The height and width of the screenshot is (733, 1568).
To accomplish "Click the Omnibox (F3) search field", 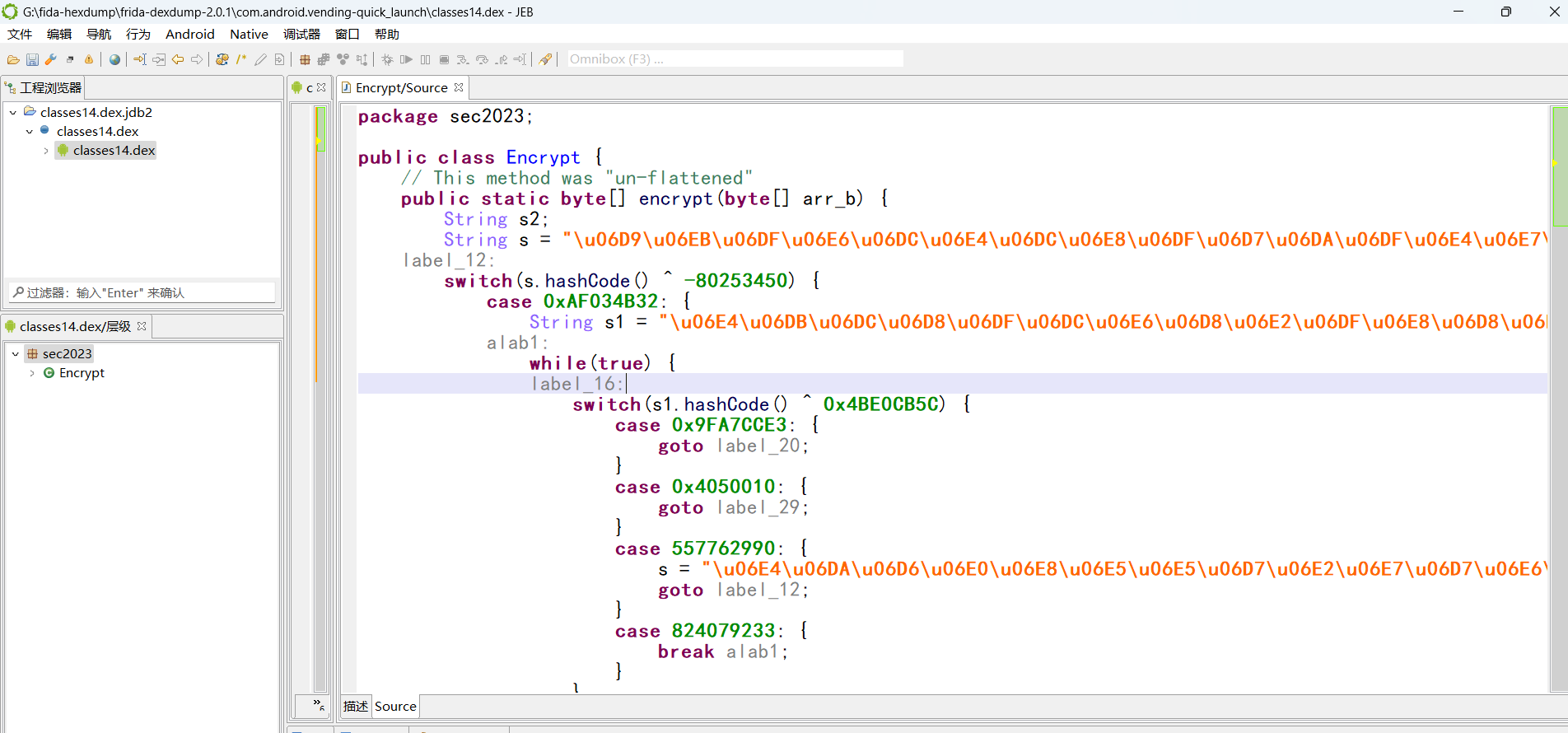I will [x=735, y=59].
